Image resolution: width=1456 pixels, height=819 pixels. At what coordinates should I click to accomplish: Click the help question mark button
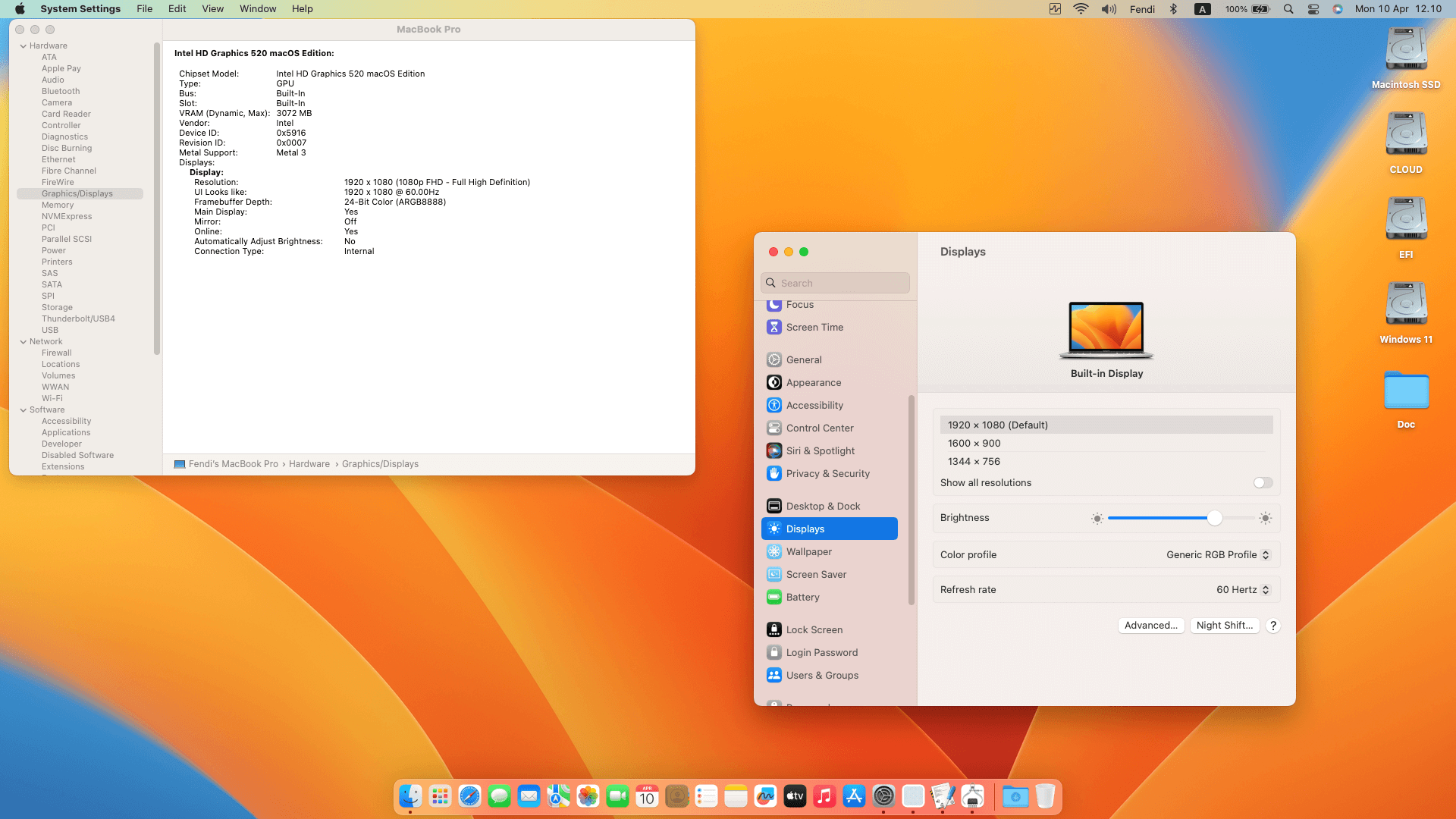click(x=1273, y=626)
